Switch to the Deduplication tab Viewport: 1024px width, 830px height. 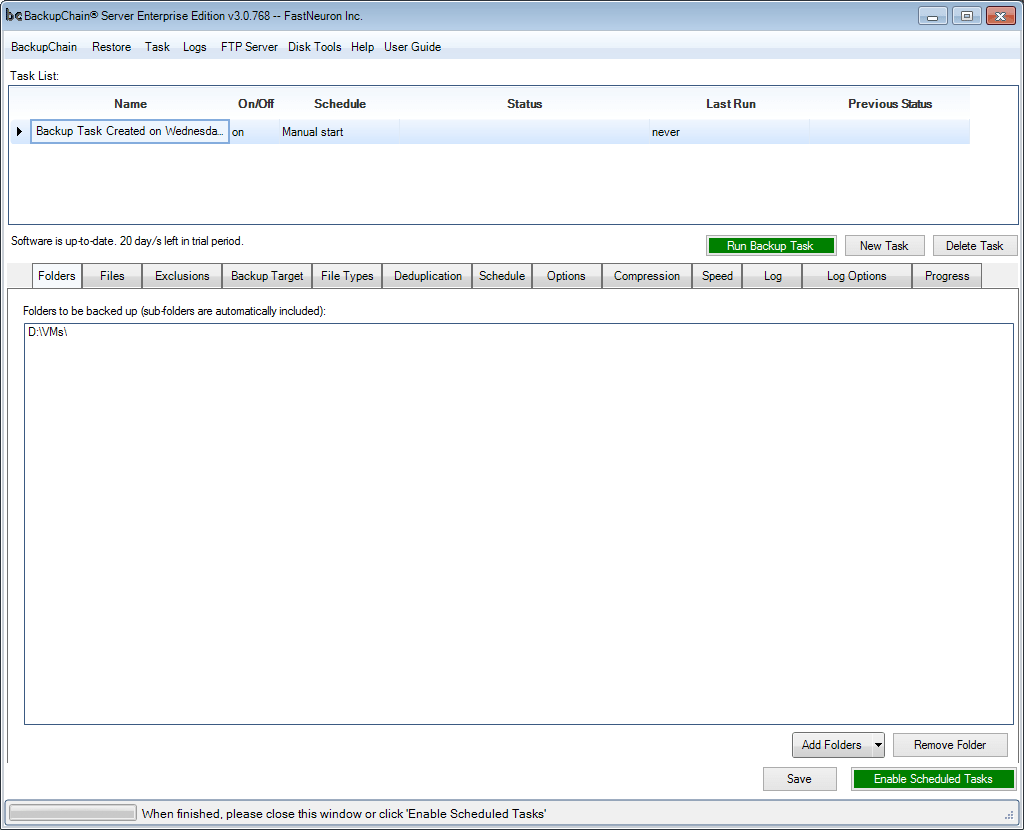(x=428, y=276)
